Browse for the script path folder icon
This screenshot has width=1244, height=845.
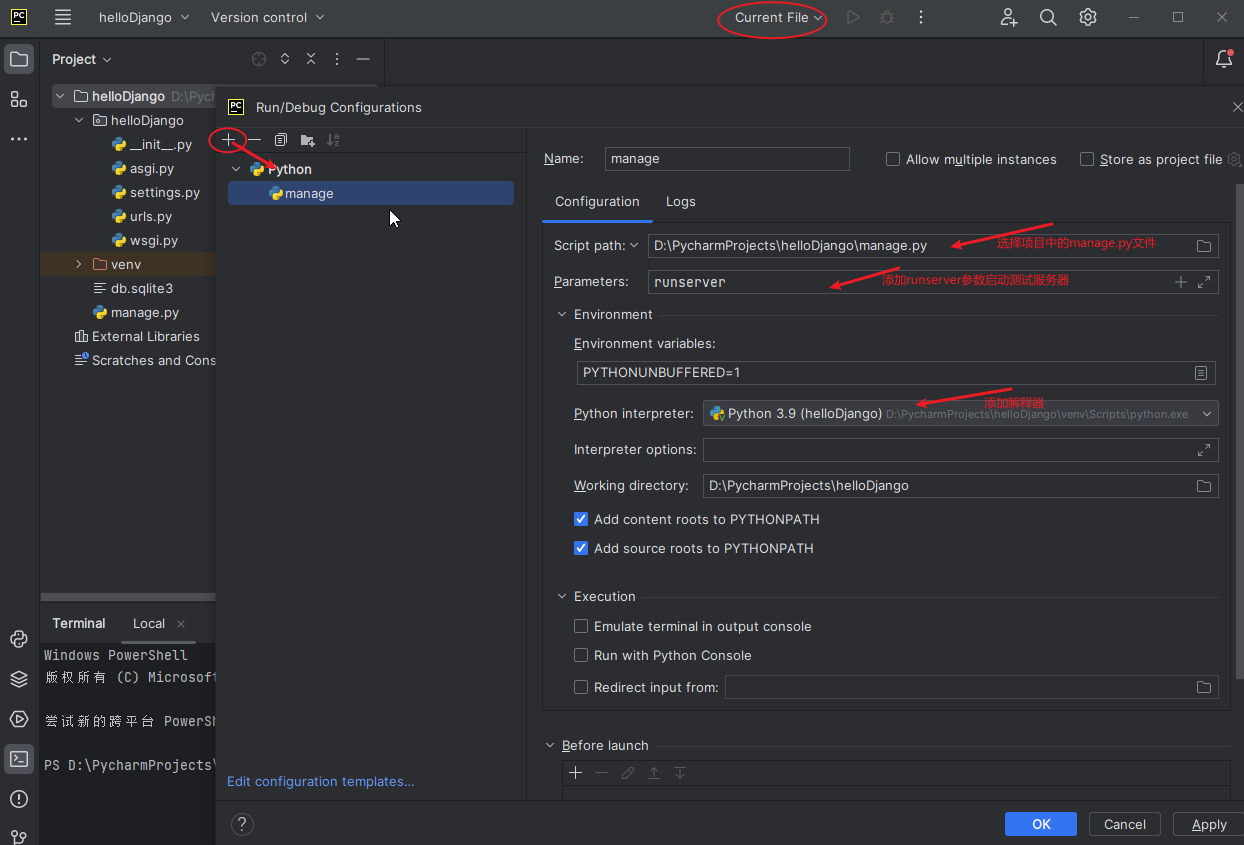(x=1204, y=246)
